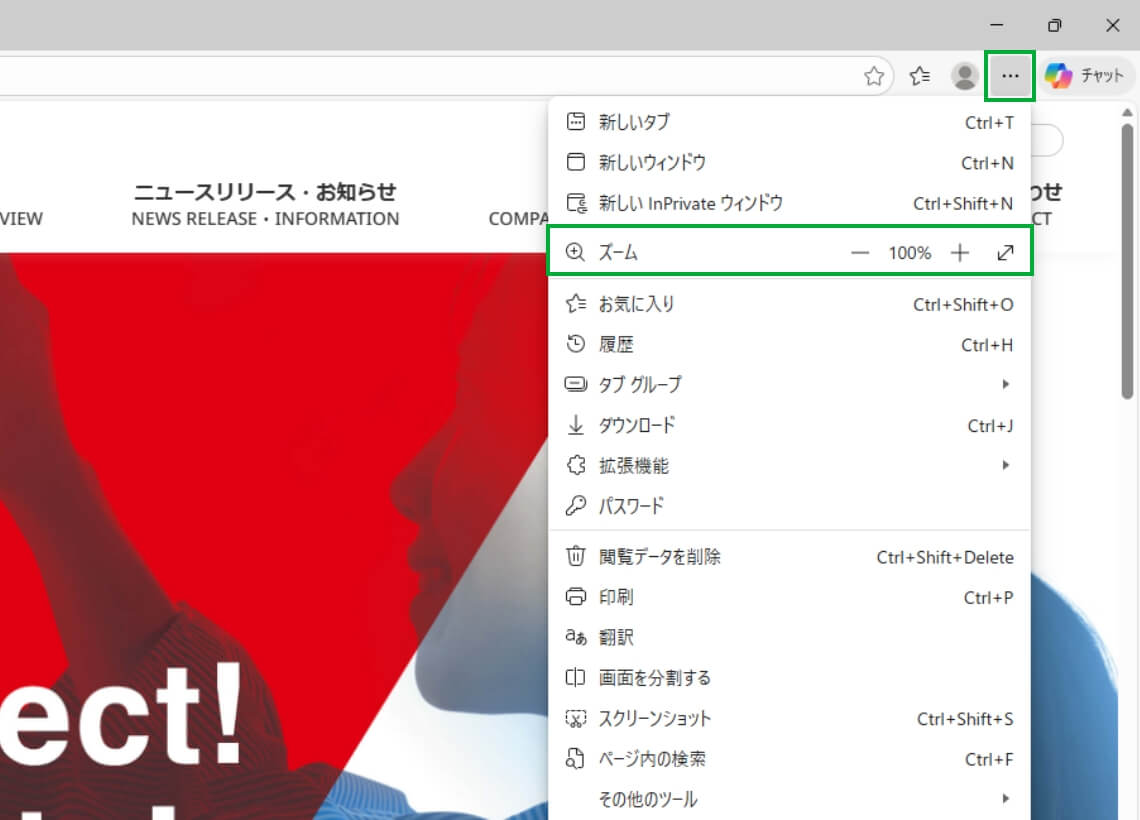Click the plus to increase zoom level
Screen dimensions: 1140x820
click(x=959, y=252)
